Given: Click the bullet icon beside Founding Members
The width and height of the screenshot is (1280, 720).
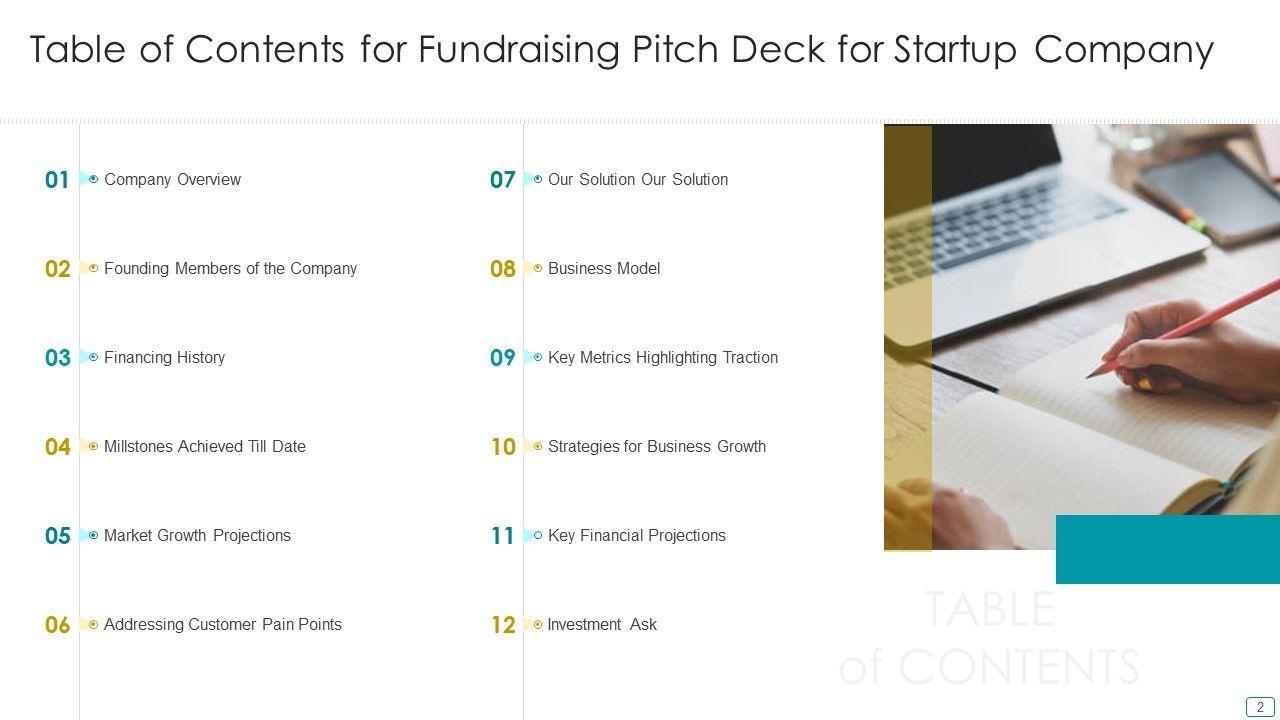Looking at the screenshot, I should coord(93,268).
